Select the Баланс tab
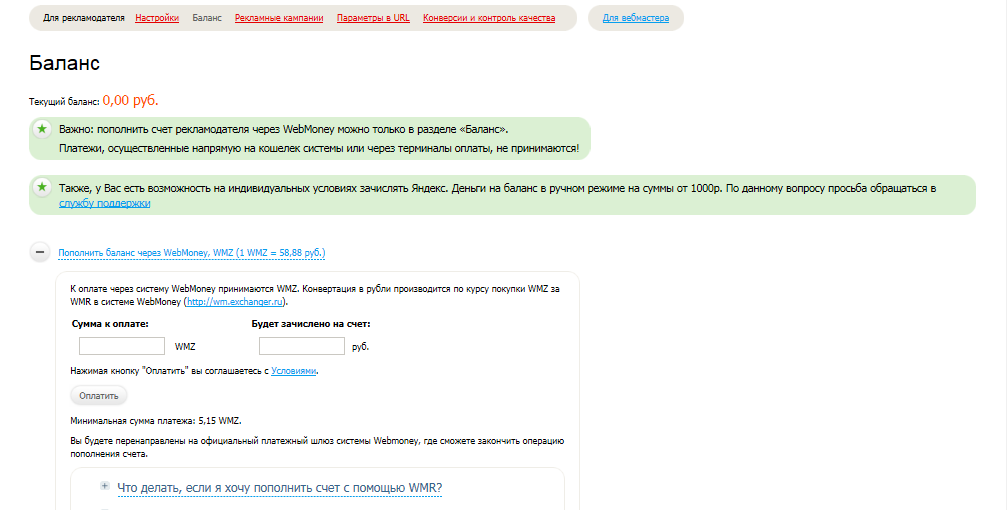Screen dimensions: 1007x510 [x=207, y=18]
